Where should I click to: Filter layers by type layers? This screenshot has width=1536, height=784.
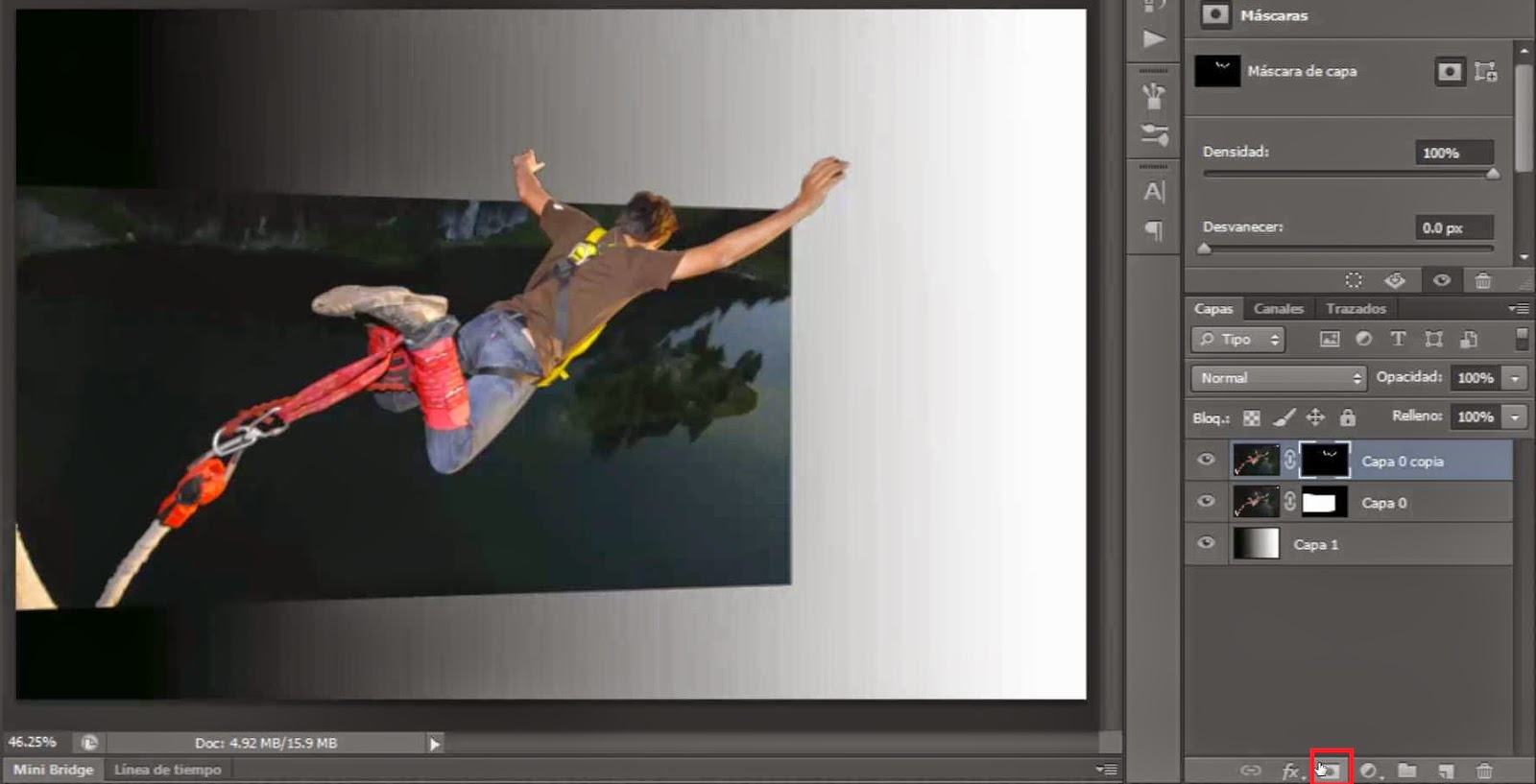[1398, 339]
